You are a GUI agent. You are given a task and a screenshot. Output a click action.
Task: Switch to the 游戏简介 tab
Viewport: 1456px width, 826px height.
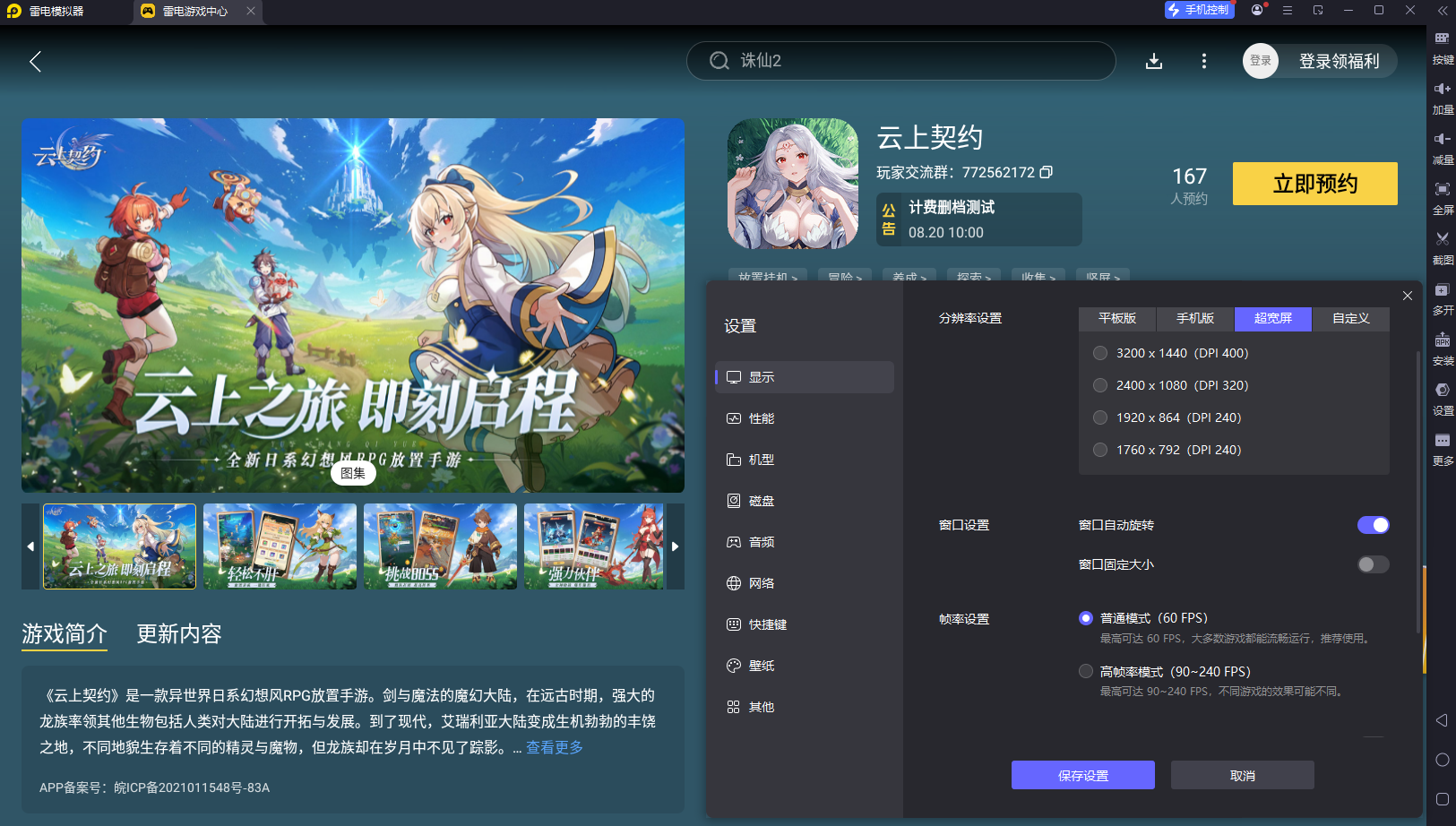(65, 634)
